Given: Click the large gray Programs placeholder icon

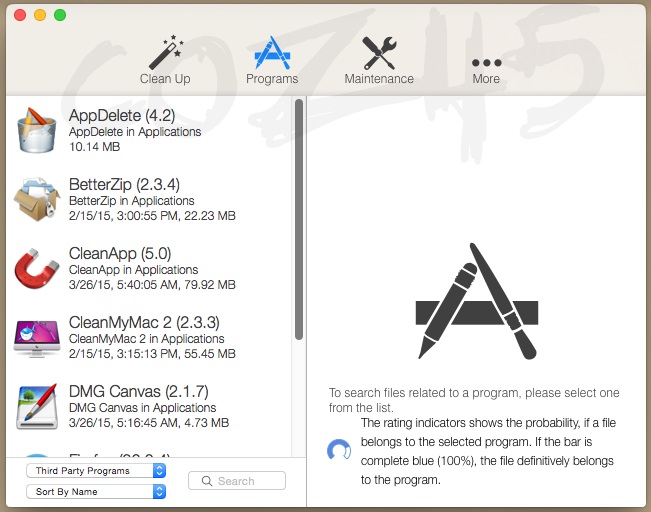Looking at the screenshot, I should coord(477,301).
